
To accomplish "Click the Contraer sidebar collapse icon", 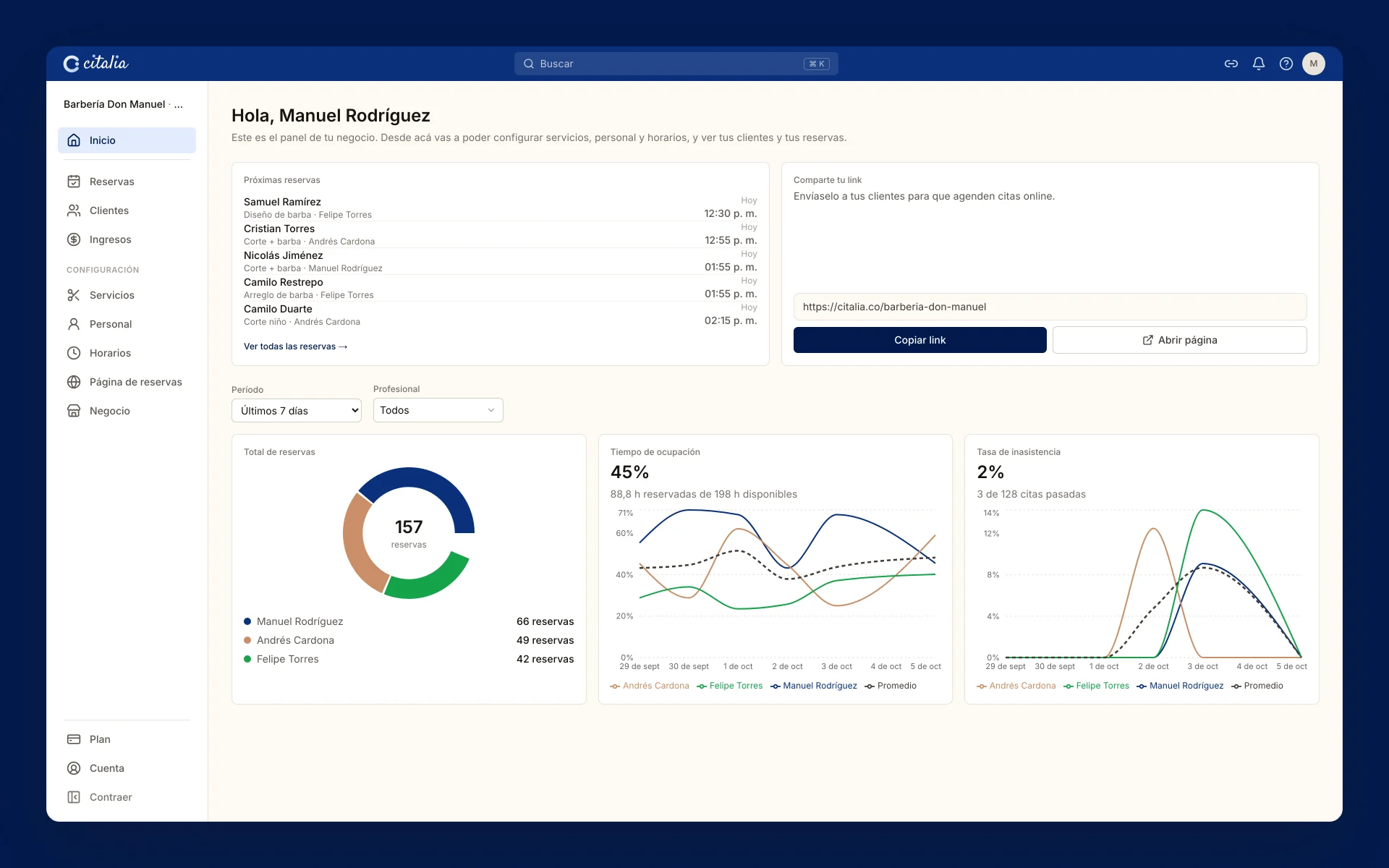I will point(74,797).
